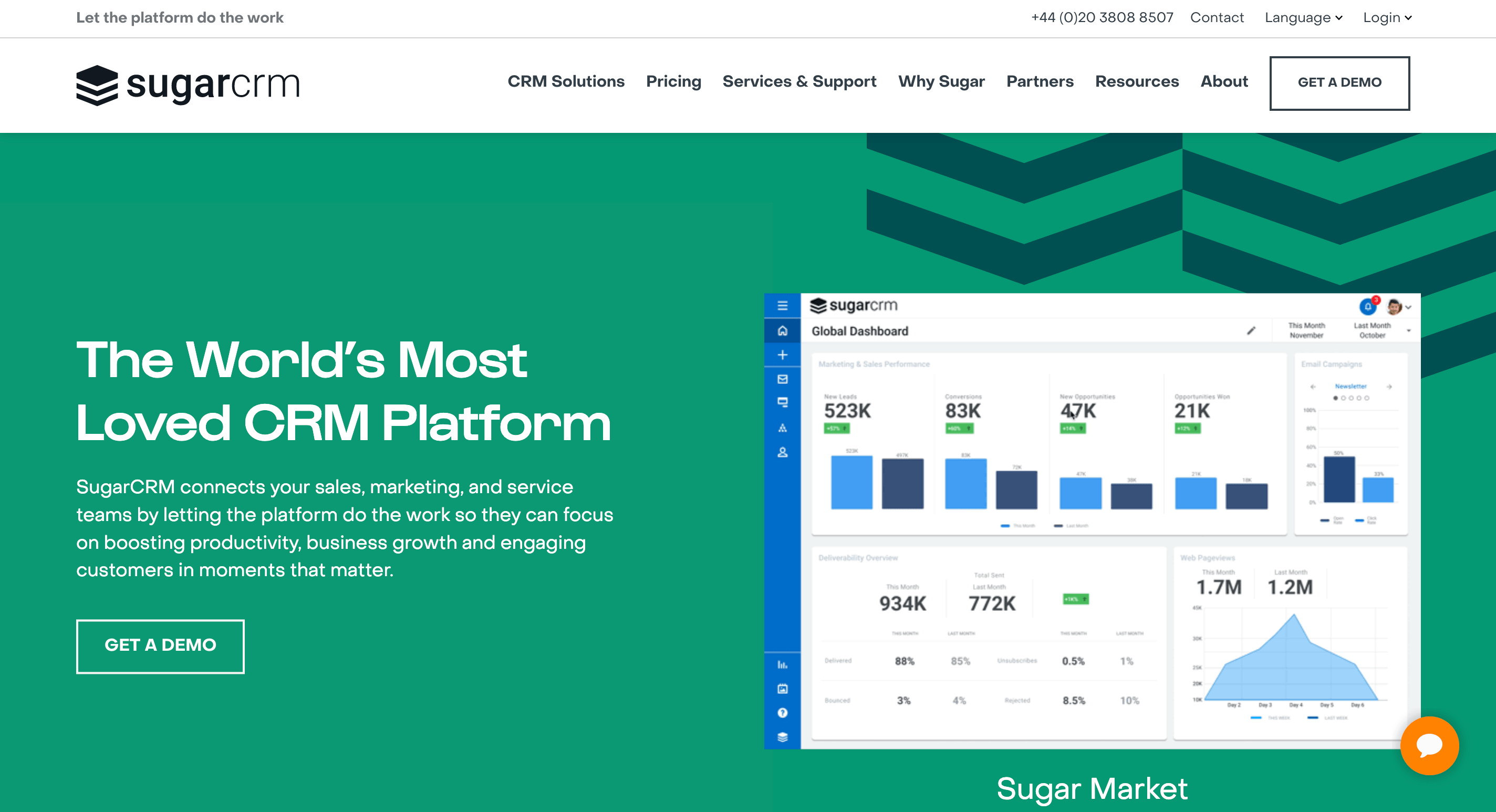Click the home icon in dashboard sidebar

click(782, 330)
